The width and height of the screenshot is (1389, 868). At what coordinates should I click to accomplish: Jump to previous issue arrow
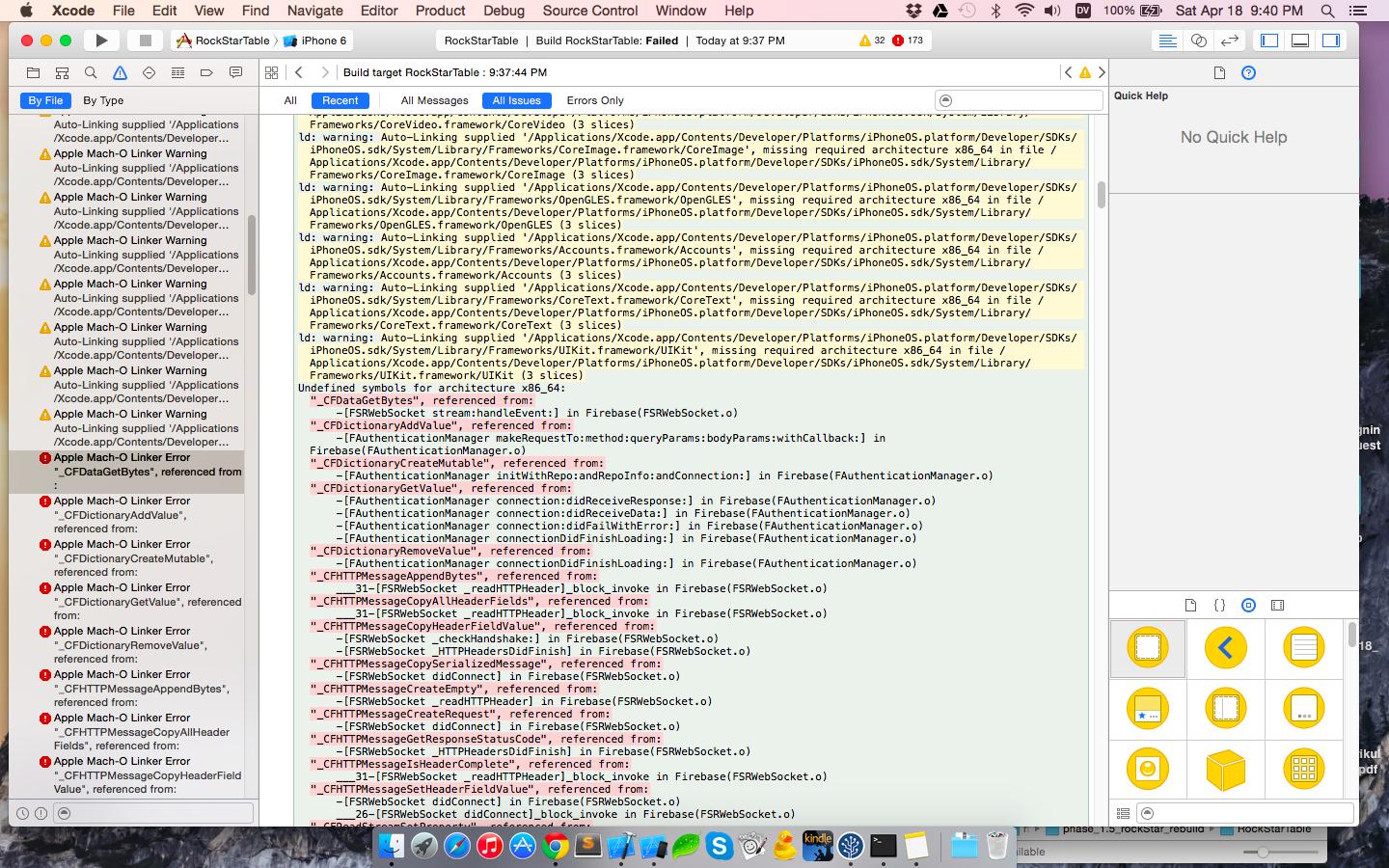click(1067, 72)
